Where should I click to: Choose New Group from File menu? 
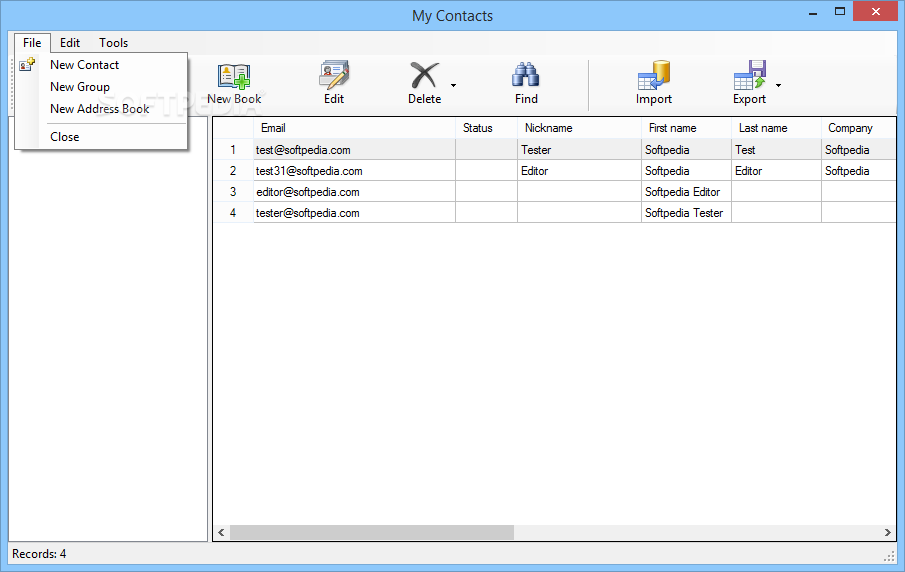pyautogui.click(x=80, y=87)
